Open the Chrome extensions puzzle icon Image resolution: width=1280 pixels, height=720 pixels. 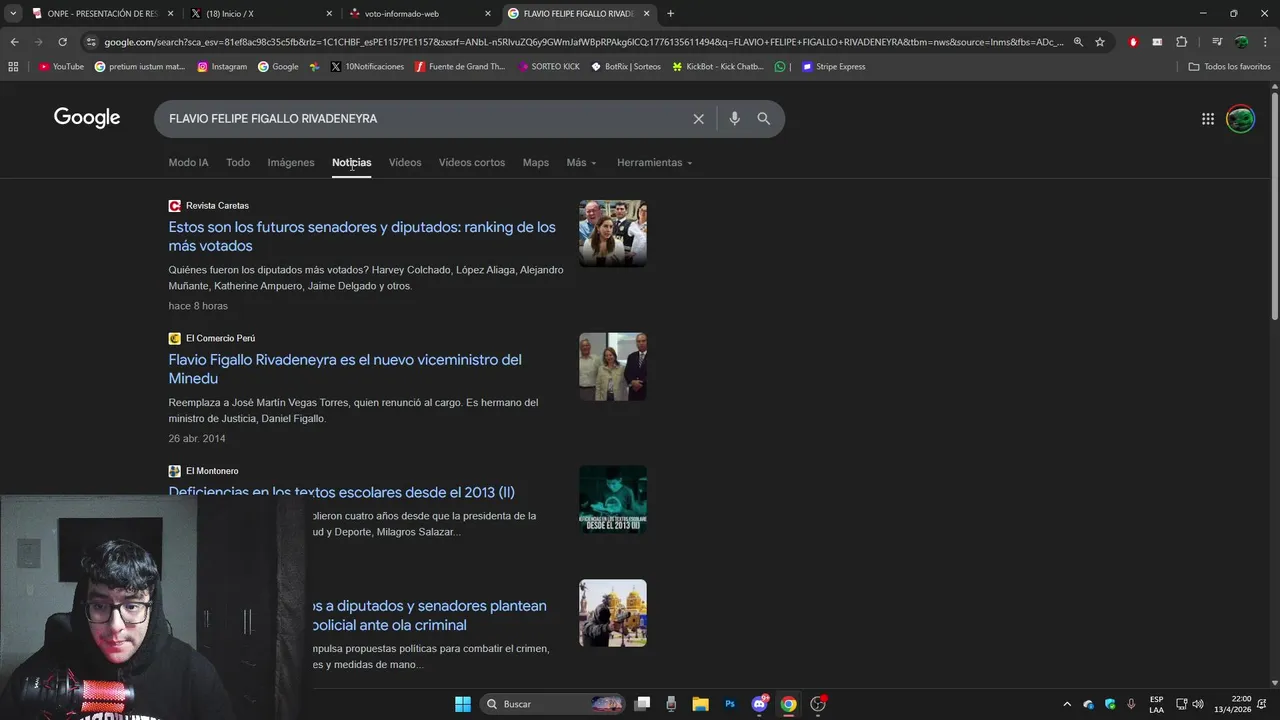point(1181,42)
